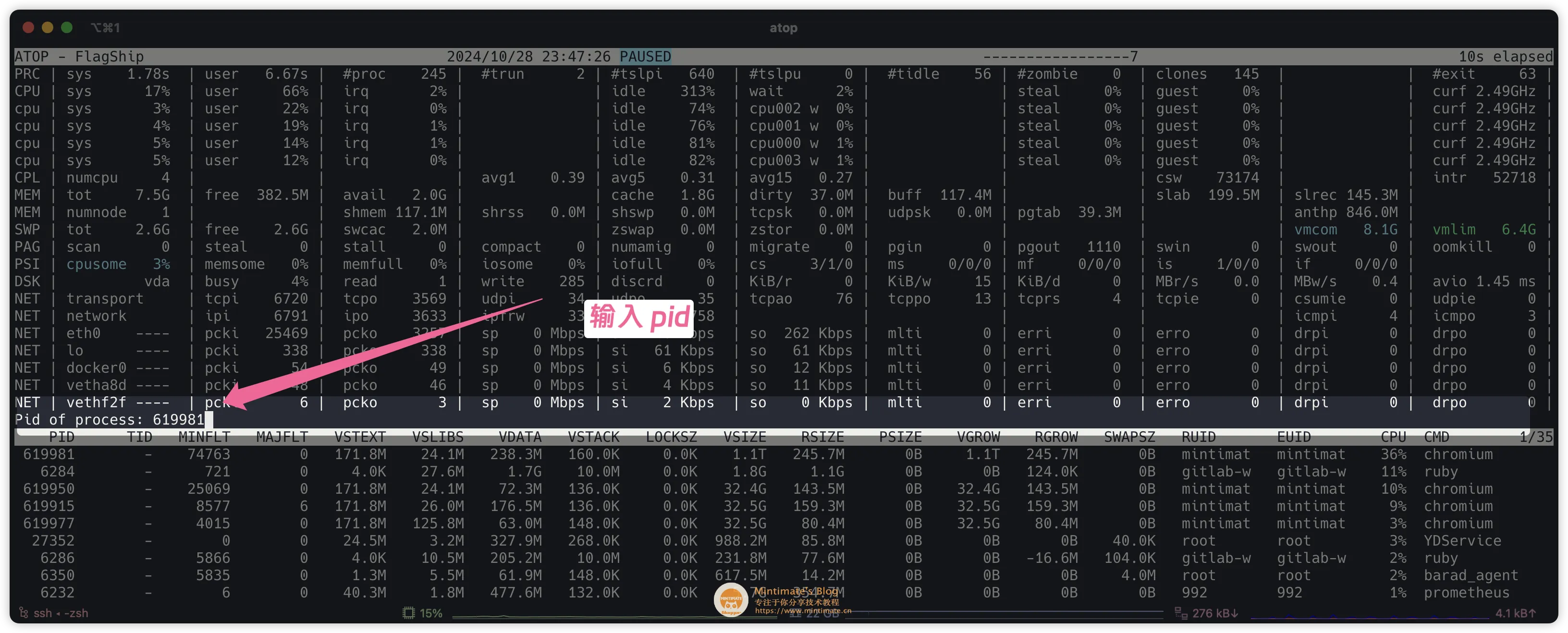Click the MINFLT column header
Image resolution: width=1568 pixels, height=633 pixels.
pyautogui.click(x=205, y=437)
